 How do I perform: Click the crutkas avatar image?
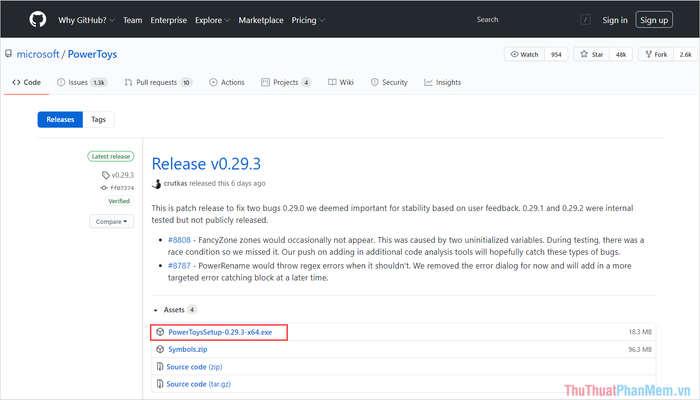(156, 183)
